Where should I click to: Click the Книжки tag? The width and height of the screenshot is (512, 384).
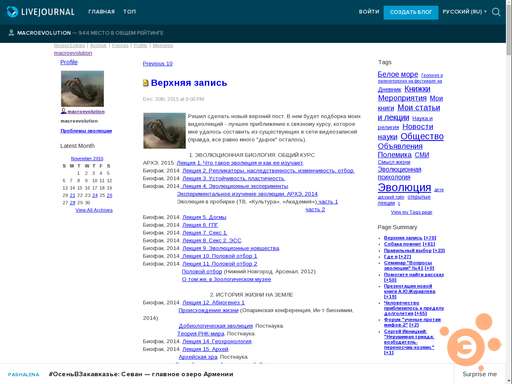(417, 89)
